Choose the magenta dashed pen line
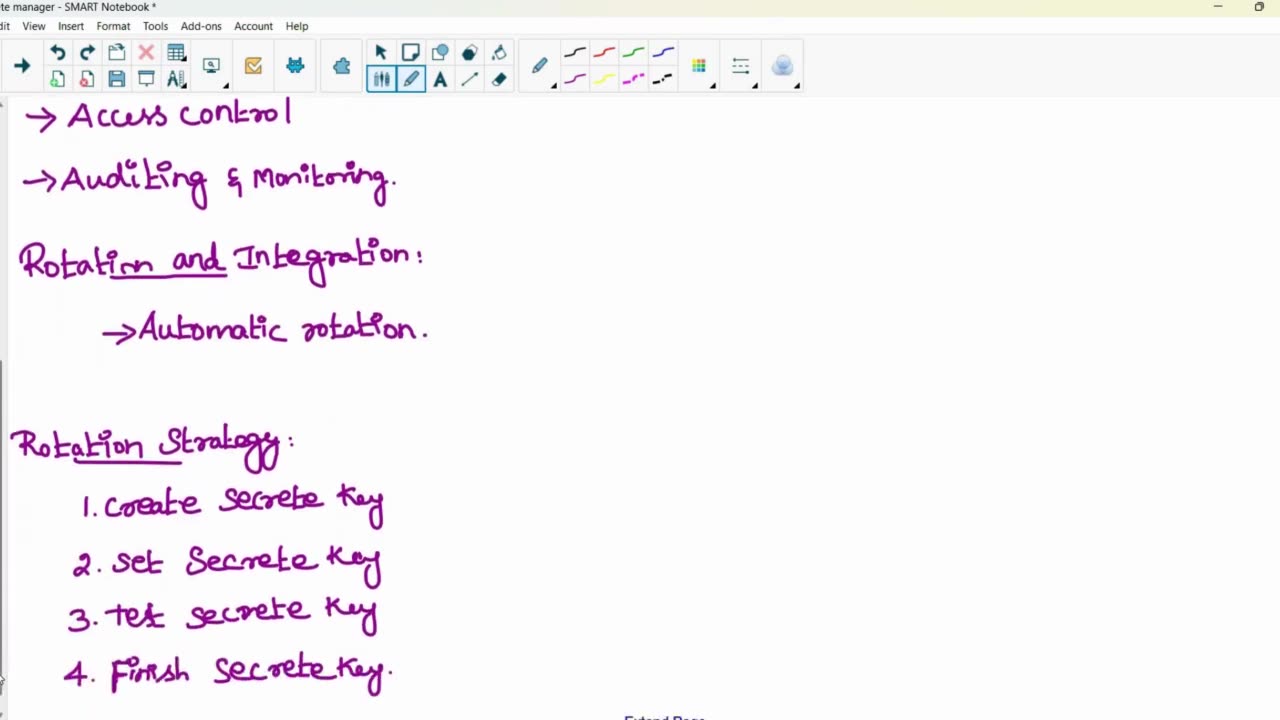This screenshot has width=1280, height=720. coord(633,79)
